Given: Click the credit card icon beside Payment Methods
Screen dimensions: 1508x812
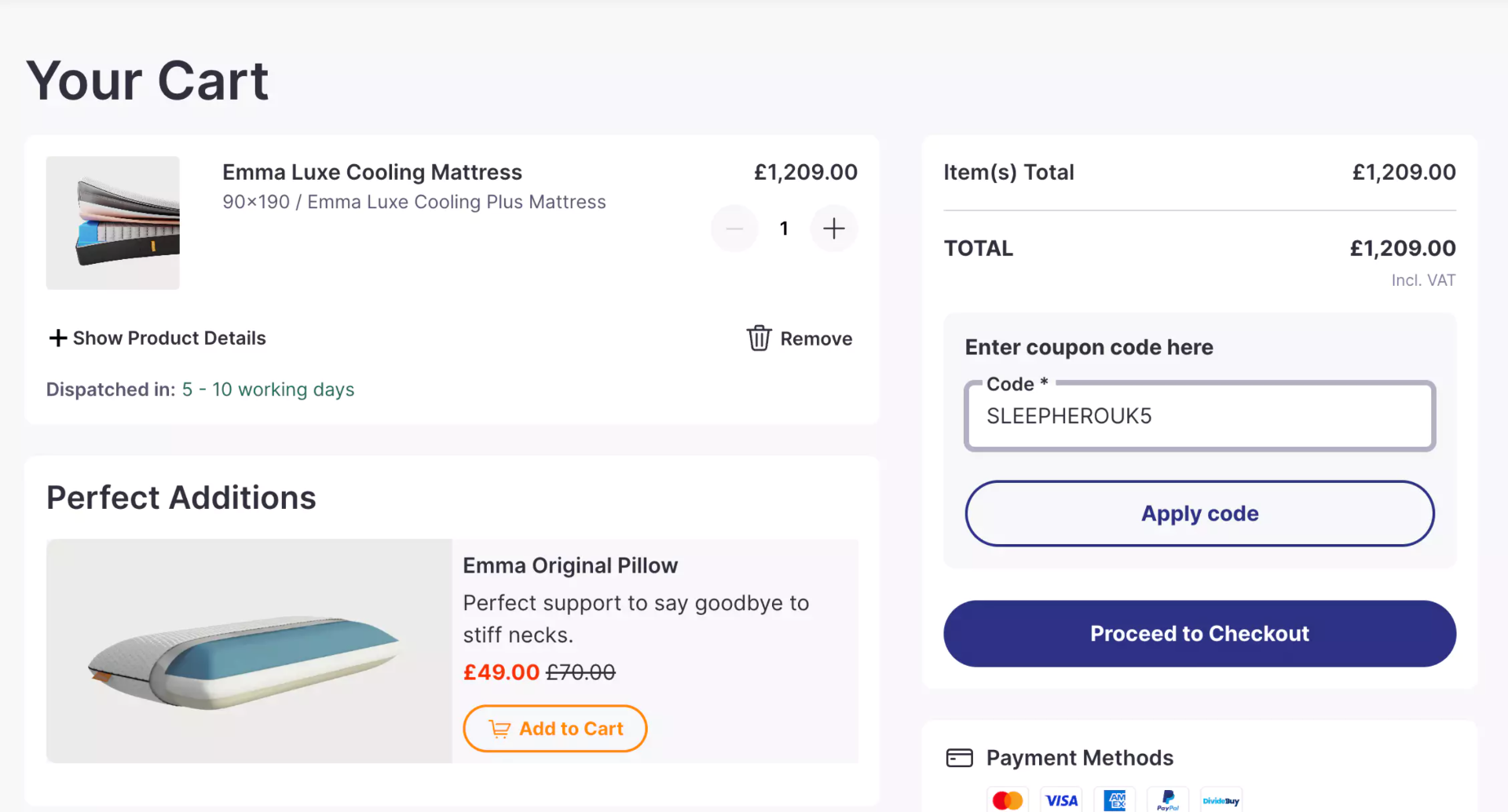Looking at the screenshot, I should [x=959, y=758].
